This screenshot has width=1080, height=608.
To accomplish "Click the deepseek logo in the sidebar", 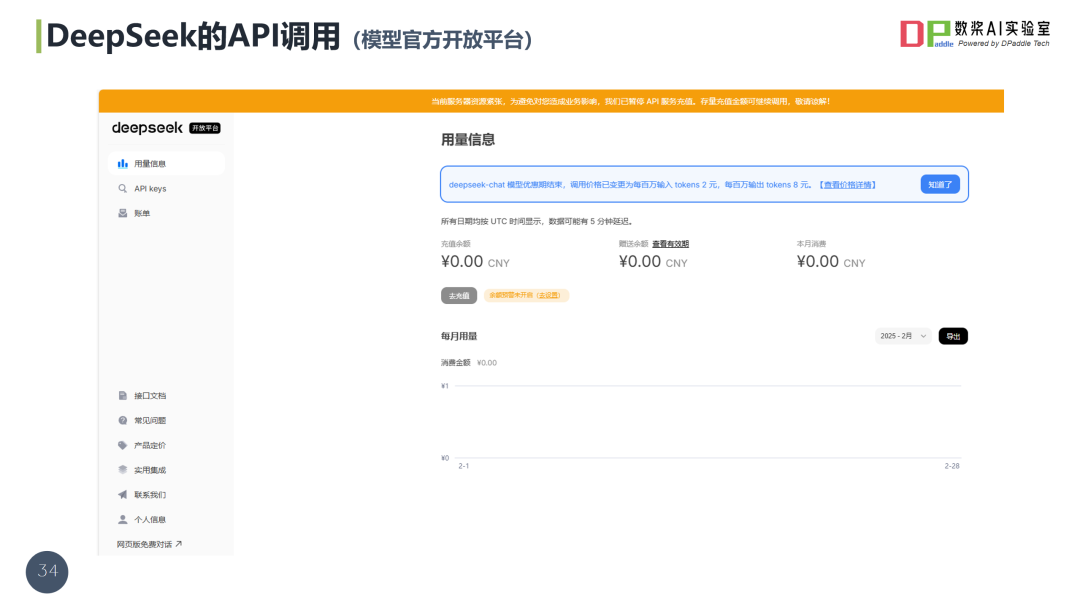I will tap(147, 128).
